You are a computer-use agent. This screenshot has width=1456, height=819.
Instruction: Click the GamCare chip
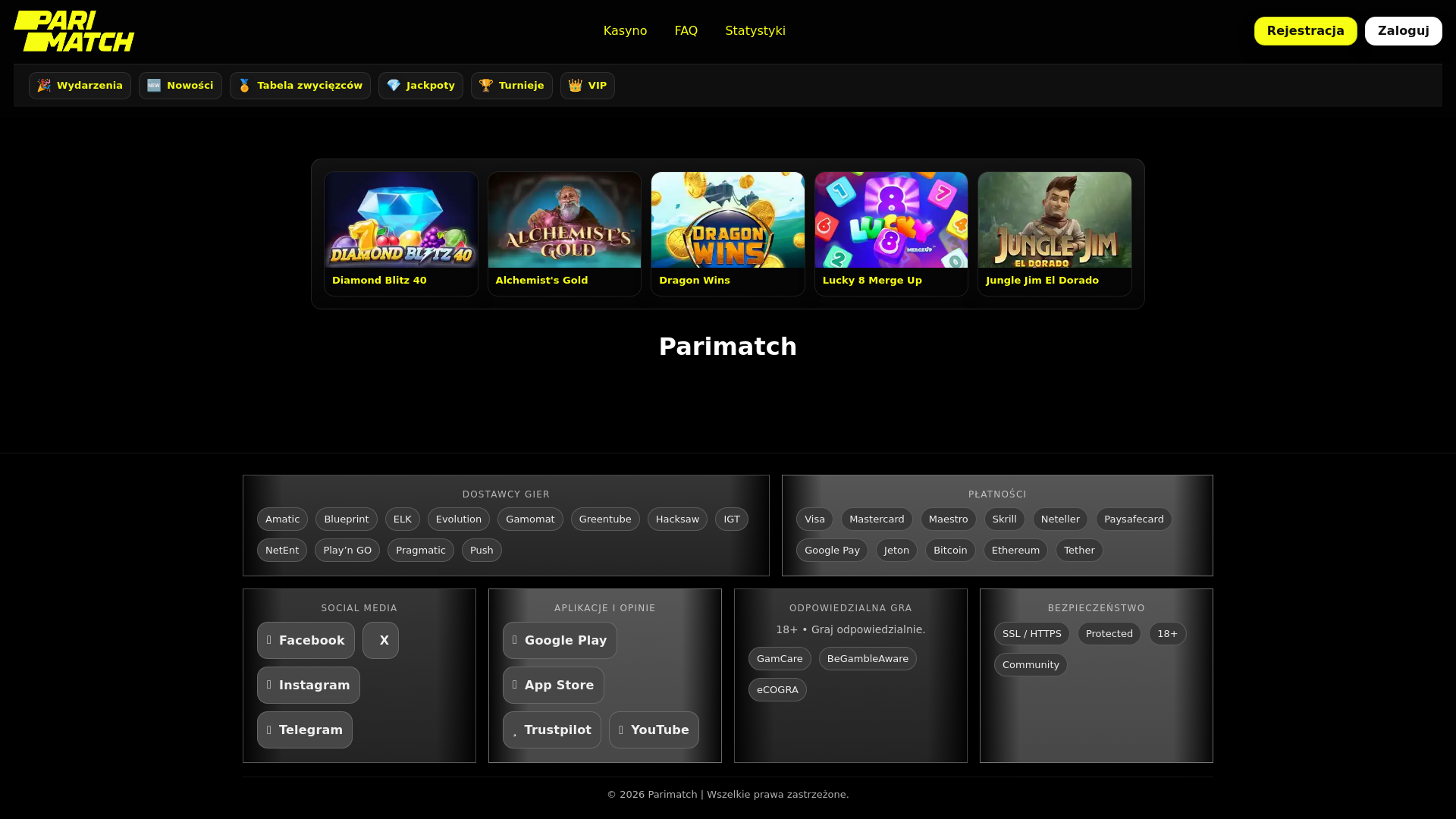tap(780, 659)
